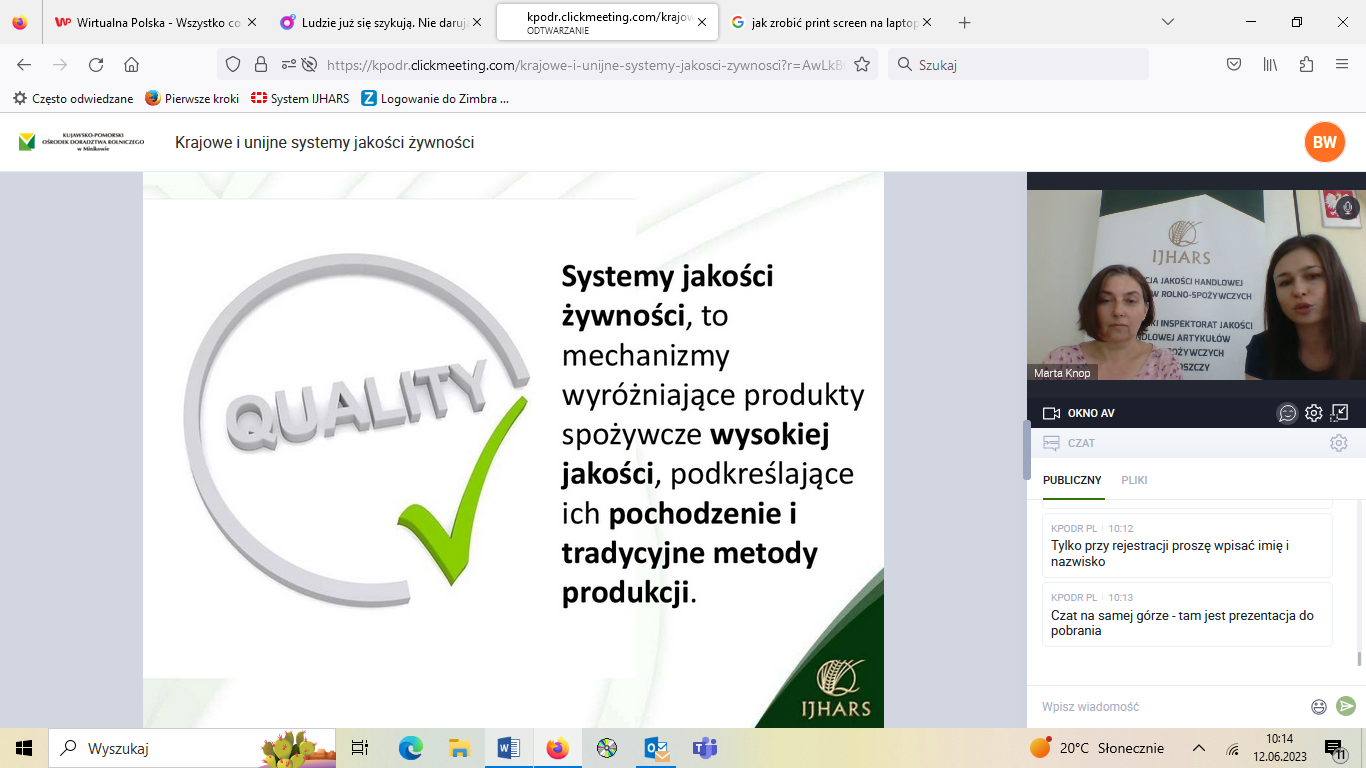The image size is (1366, 768).
Task: Open the AV window settings gear
Action: [x=1314, y=413]
